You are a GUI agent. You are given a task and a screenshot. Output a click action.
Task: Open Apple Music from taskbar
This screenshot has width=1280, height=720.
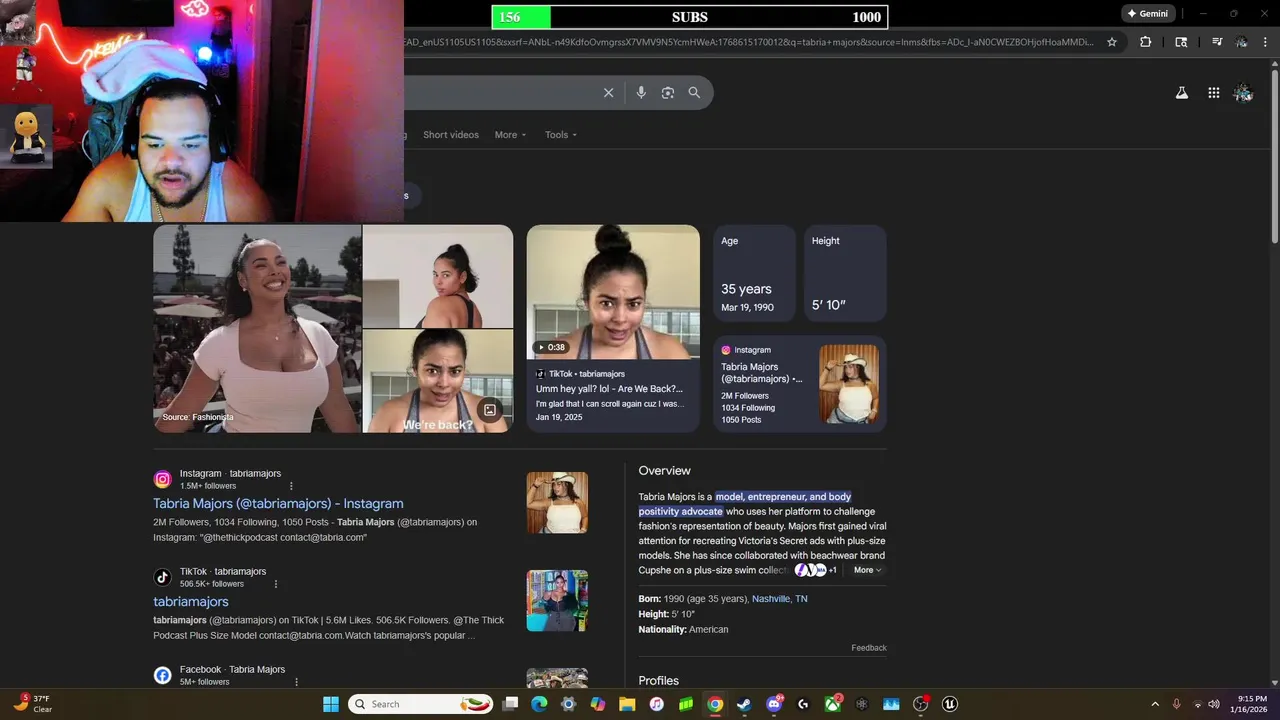point(656,704)
